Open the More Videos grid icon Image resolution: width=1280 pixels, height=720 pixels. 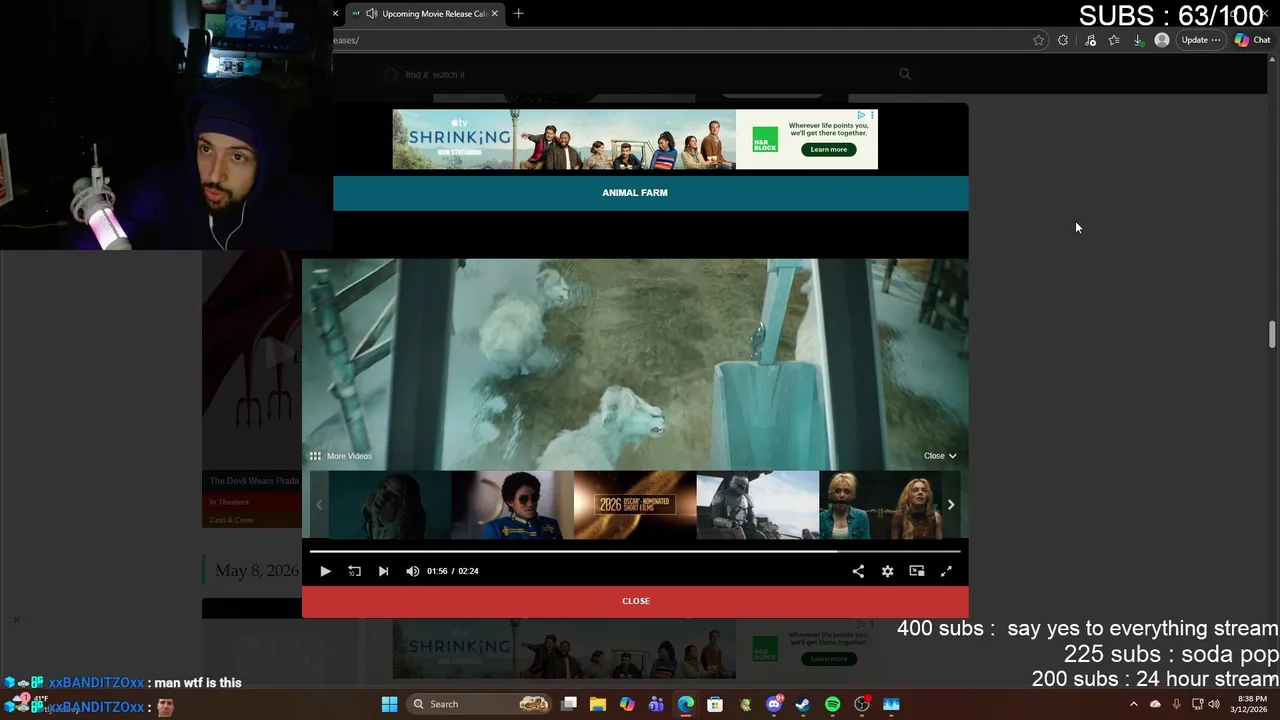[315, 456]
